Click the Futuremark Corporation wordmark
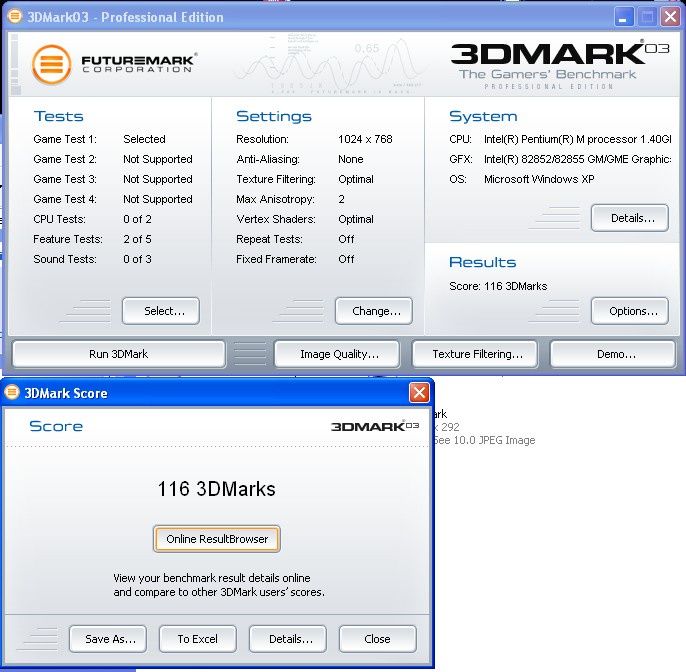686x672 pixels. click(x=139, y=63)
